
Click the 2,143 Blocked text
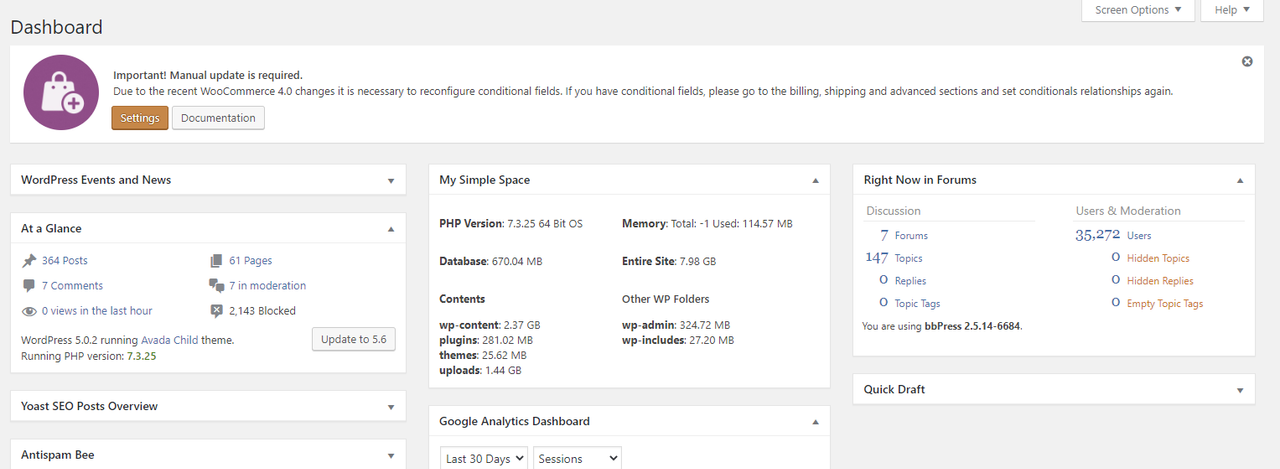(262, 311)
